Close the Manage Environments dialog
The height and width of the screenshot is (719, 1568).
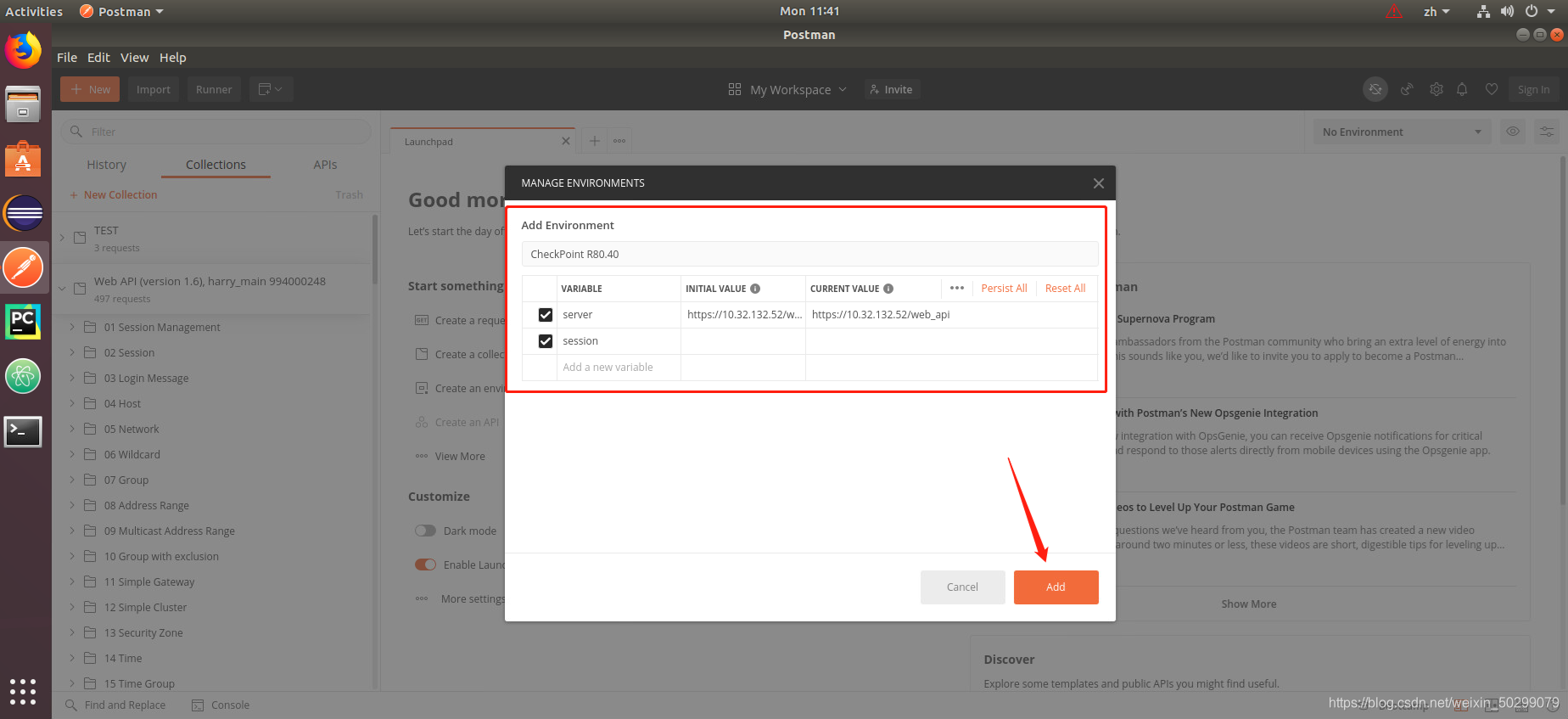tap(1099, 183)
